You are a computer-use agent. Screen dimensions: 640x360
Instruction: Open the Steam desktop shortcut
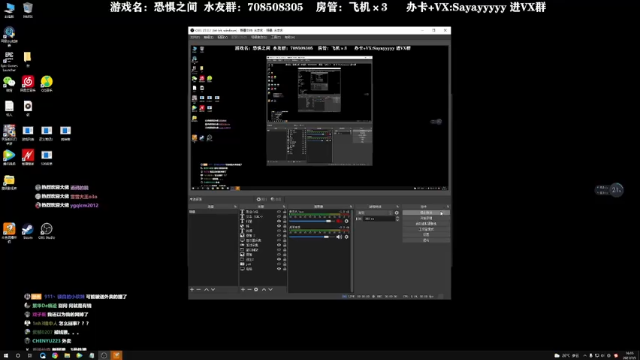click(x=28, y=231)
